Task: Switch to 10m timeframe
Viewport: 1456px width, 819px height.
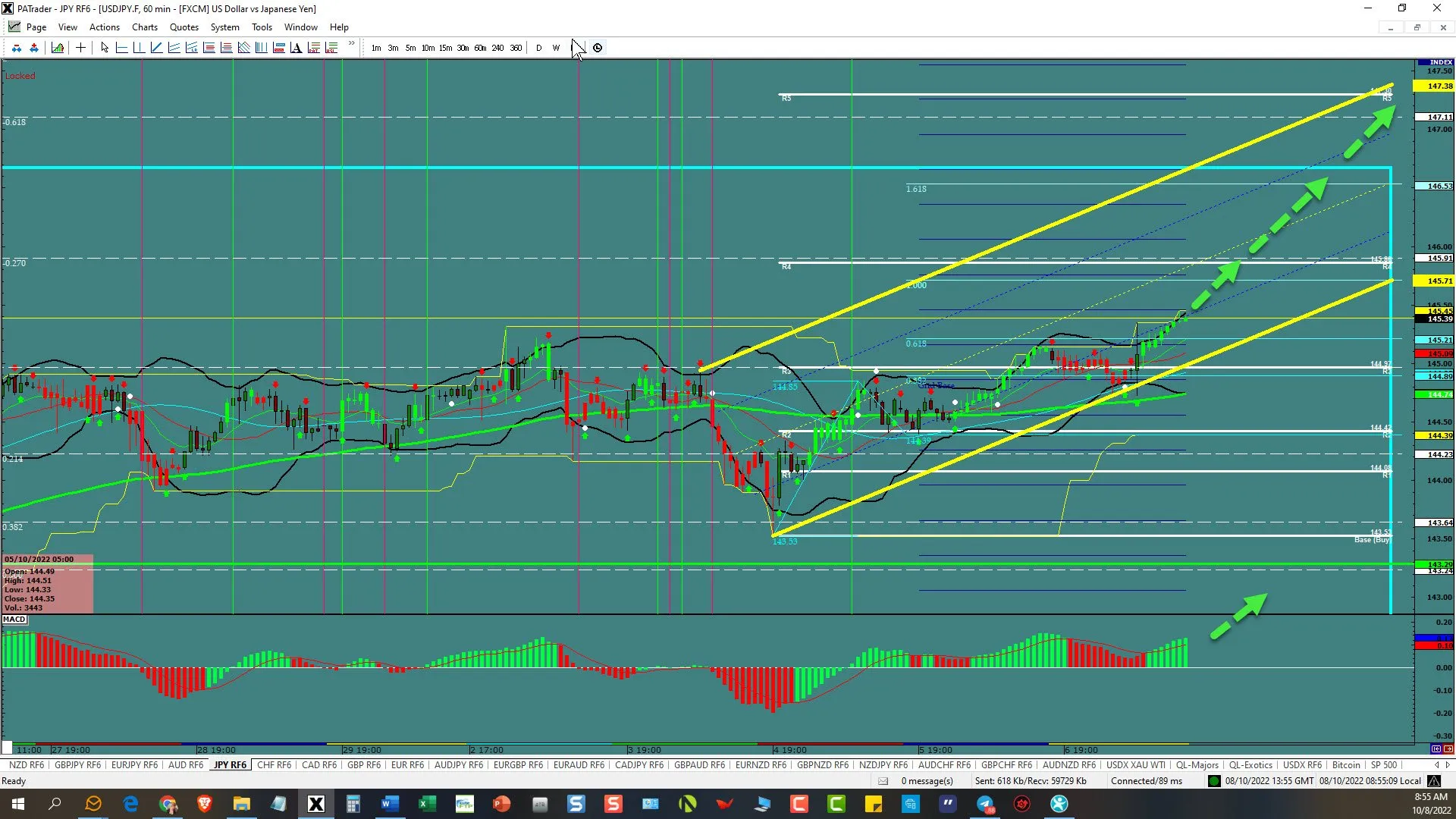Action: (428, 48)
